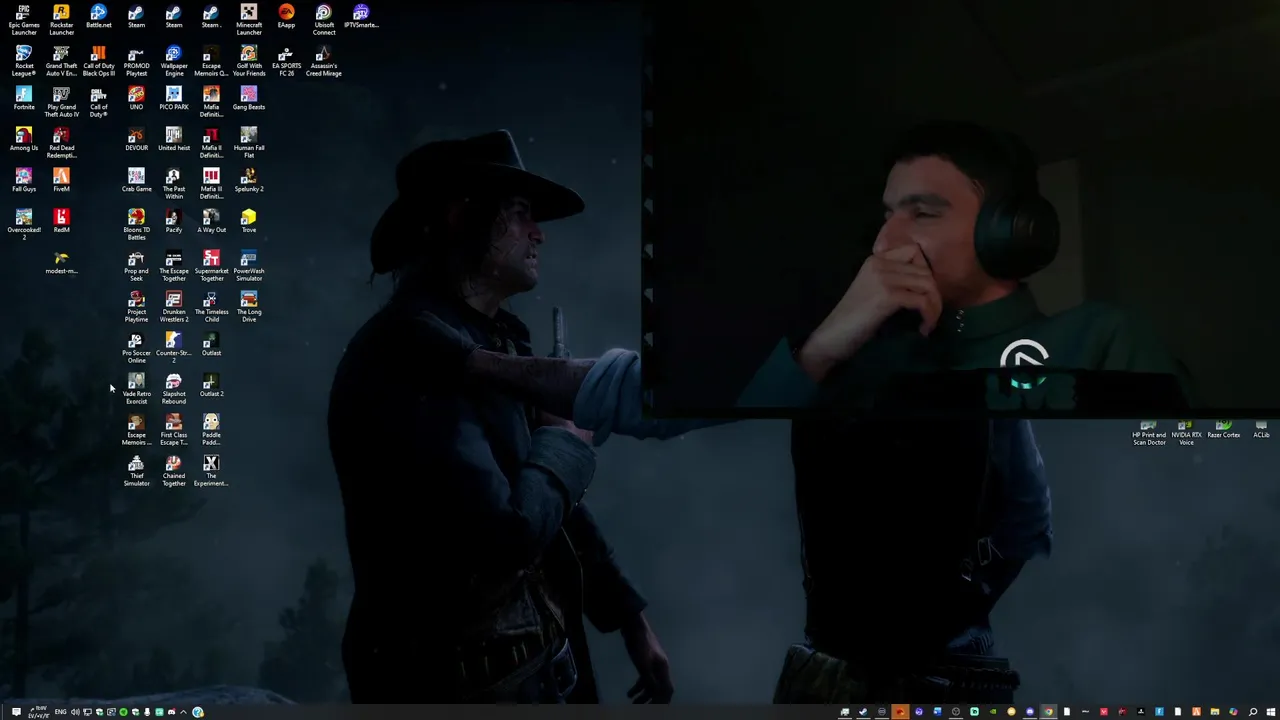Open the Project Playtime shortcut

(x=136, y=306)
